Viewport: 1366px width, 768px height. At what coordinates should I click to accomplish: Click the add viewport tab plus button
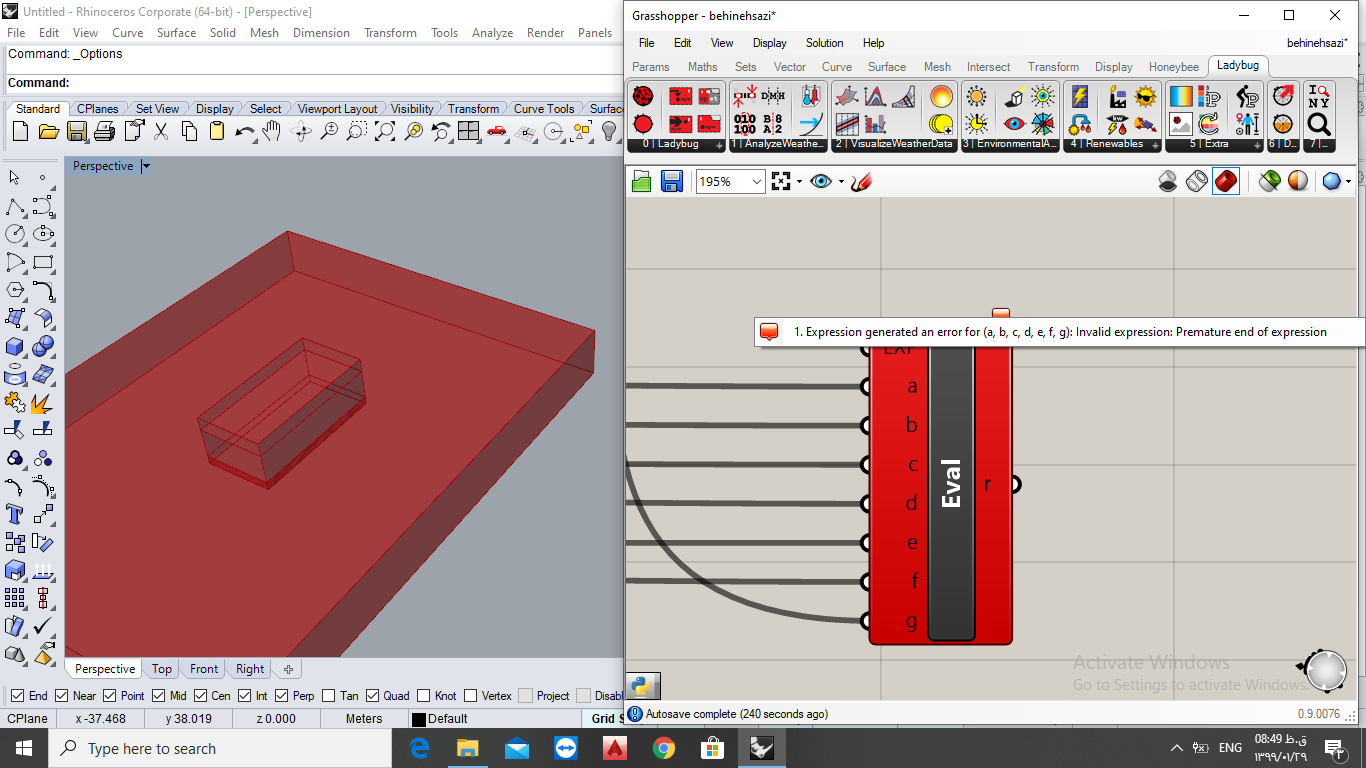[x=288, y=669]
